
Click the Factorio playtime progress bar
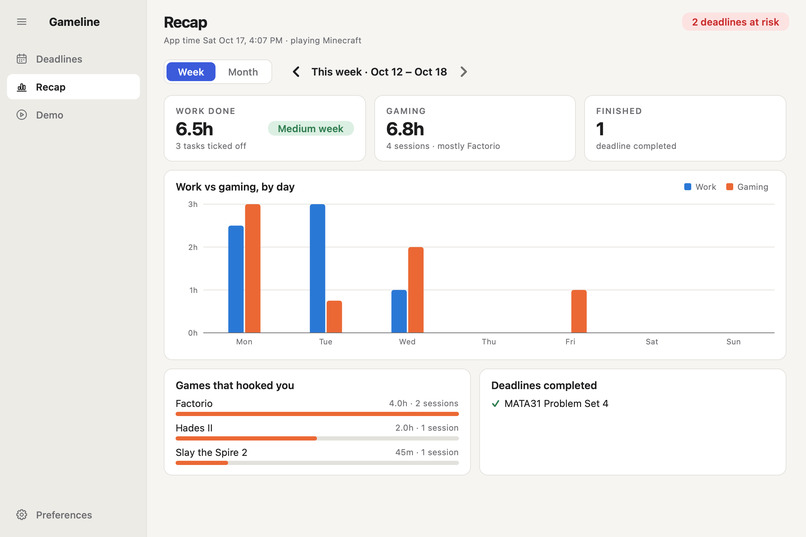(317, 414)
